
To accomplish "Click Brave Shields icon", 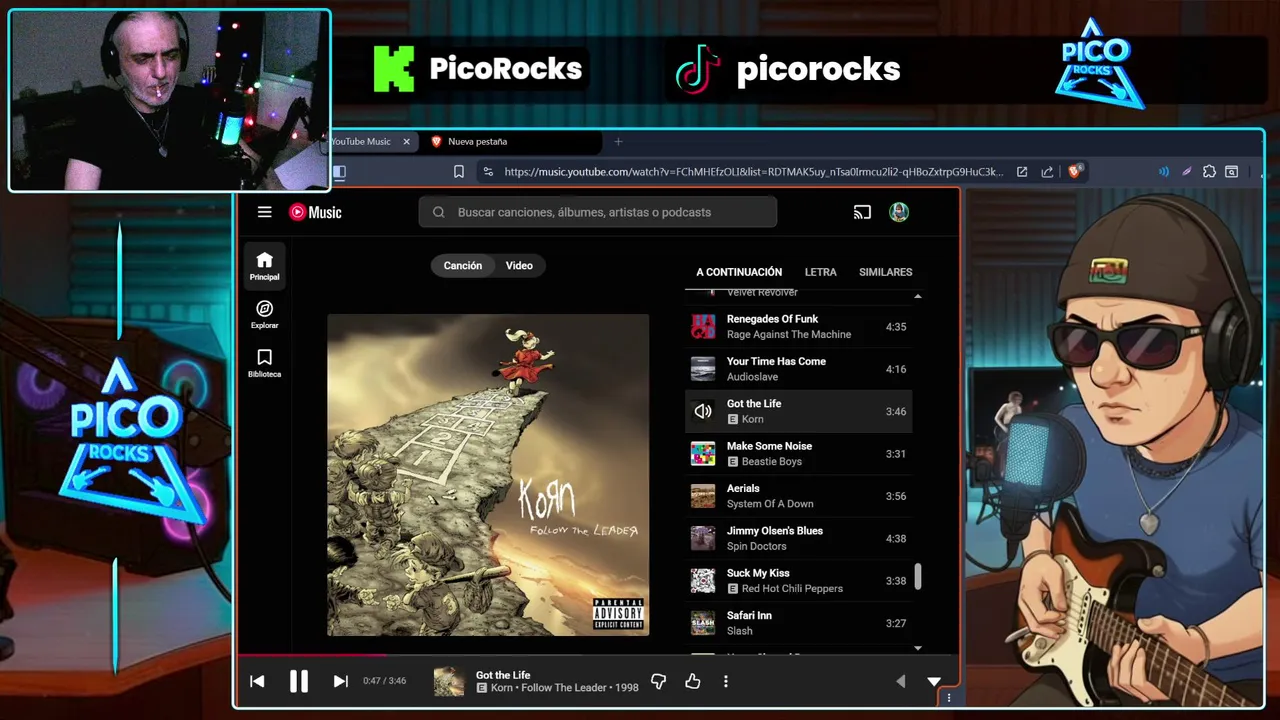I will [1075, 171].
